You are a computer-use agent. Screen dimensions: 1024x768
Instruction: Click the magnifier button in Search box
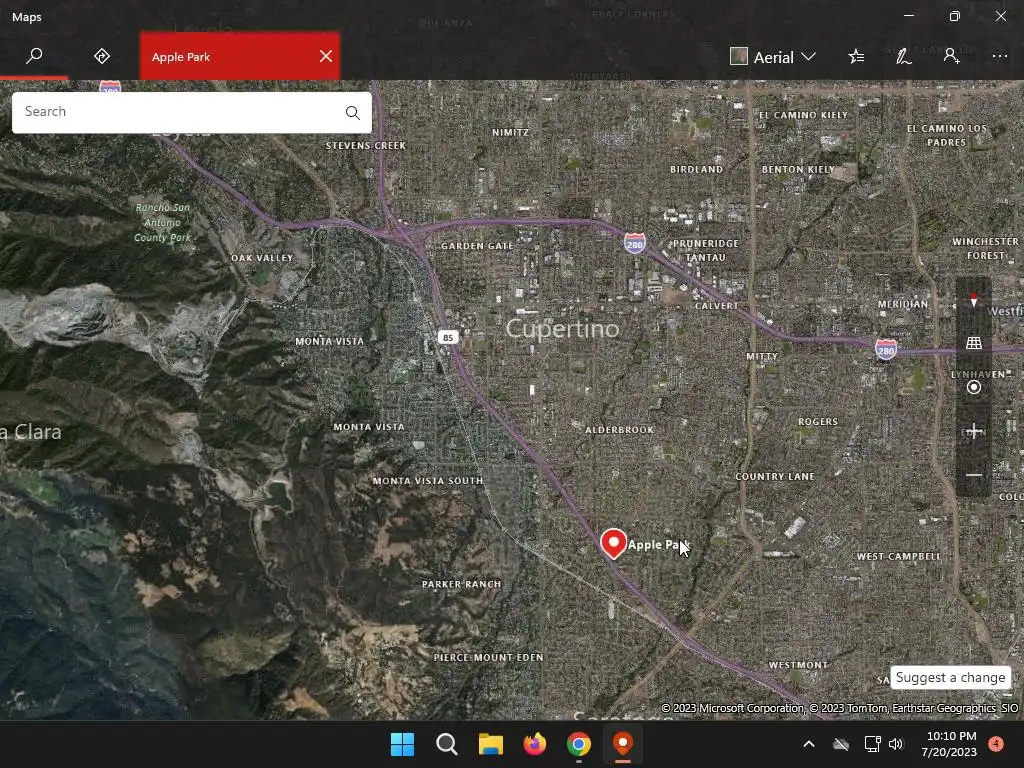point(353,112)
